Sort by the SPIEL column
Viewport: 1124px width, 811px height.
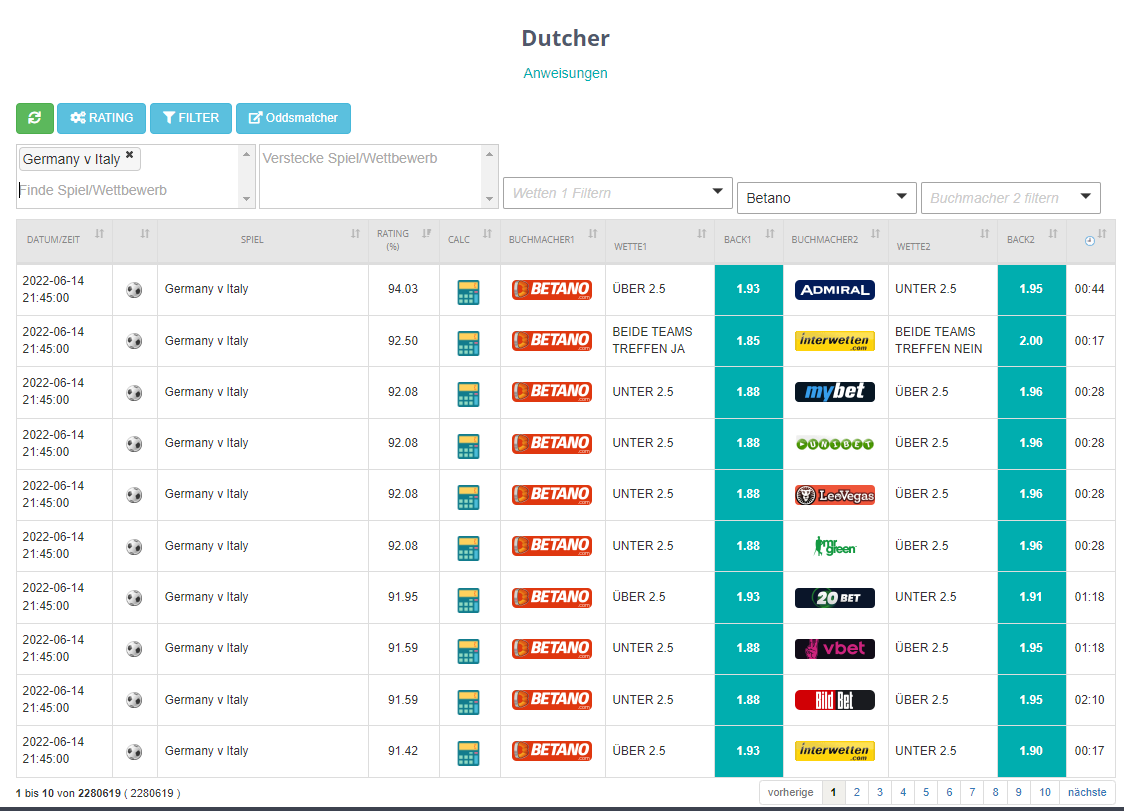pos(262,240)
